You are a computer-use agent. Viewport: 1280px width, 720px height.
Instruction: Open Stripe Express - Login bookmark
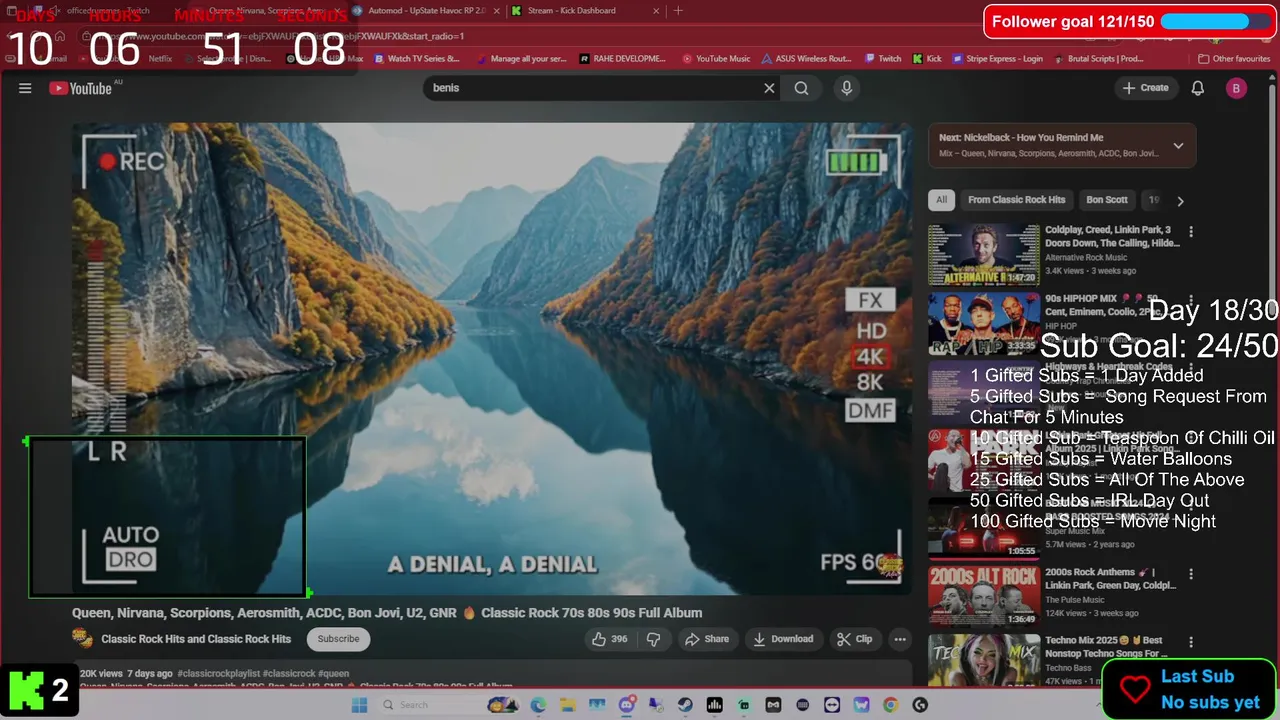pos(997,59)
